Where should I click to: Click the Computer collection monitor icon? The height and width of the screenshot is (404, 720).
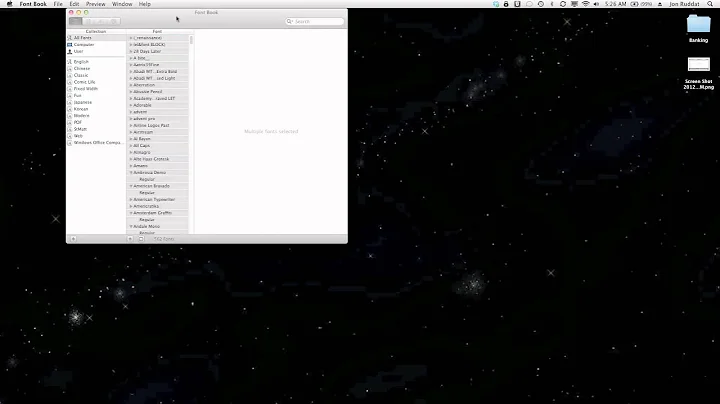70,45
